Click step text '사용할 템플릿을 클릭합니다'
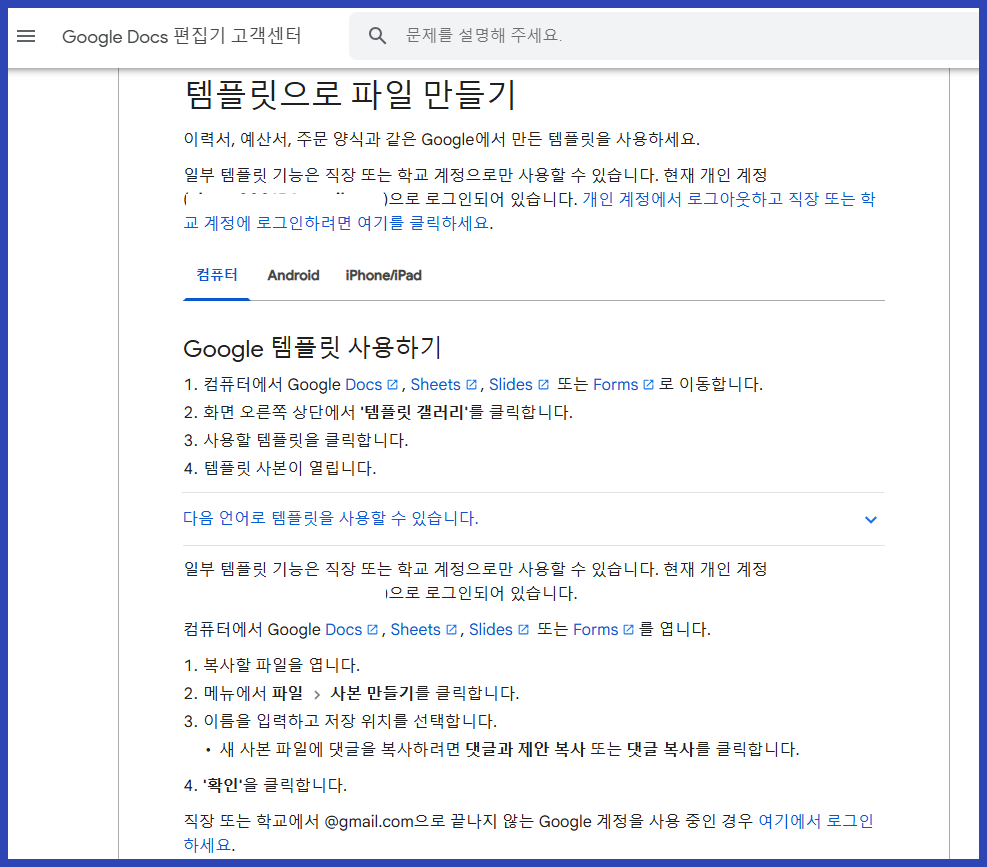This screenshot has width=987, height=867. coord(305,440)
